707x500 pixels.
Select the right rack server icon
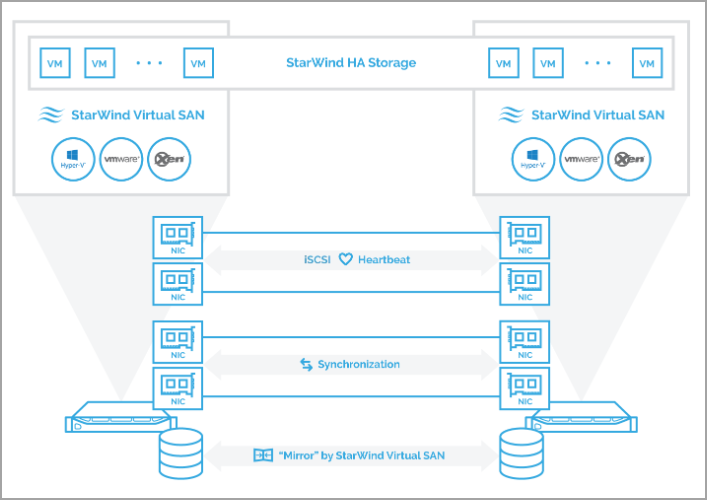pyautogui.click(x=581, y=417)
